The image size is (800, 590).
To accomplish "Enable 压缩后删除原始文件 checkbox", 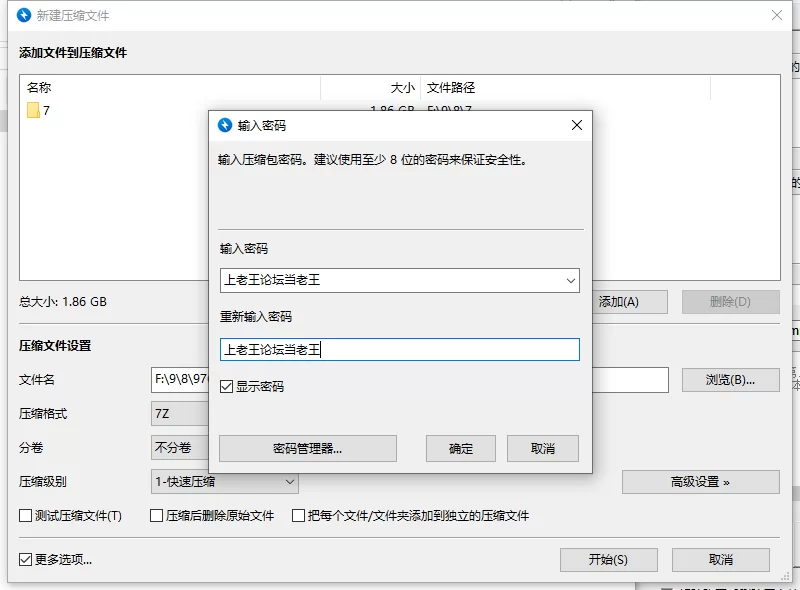I will tap(157, 515).
